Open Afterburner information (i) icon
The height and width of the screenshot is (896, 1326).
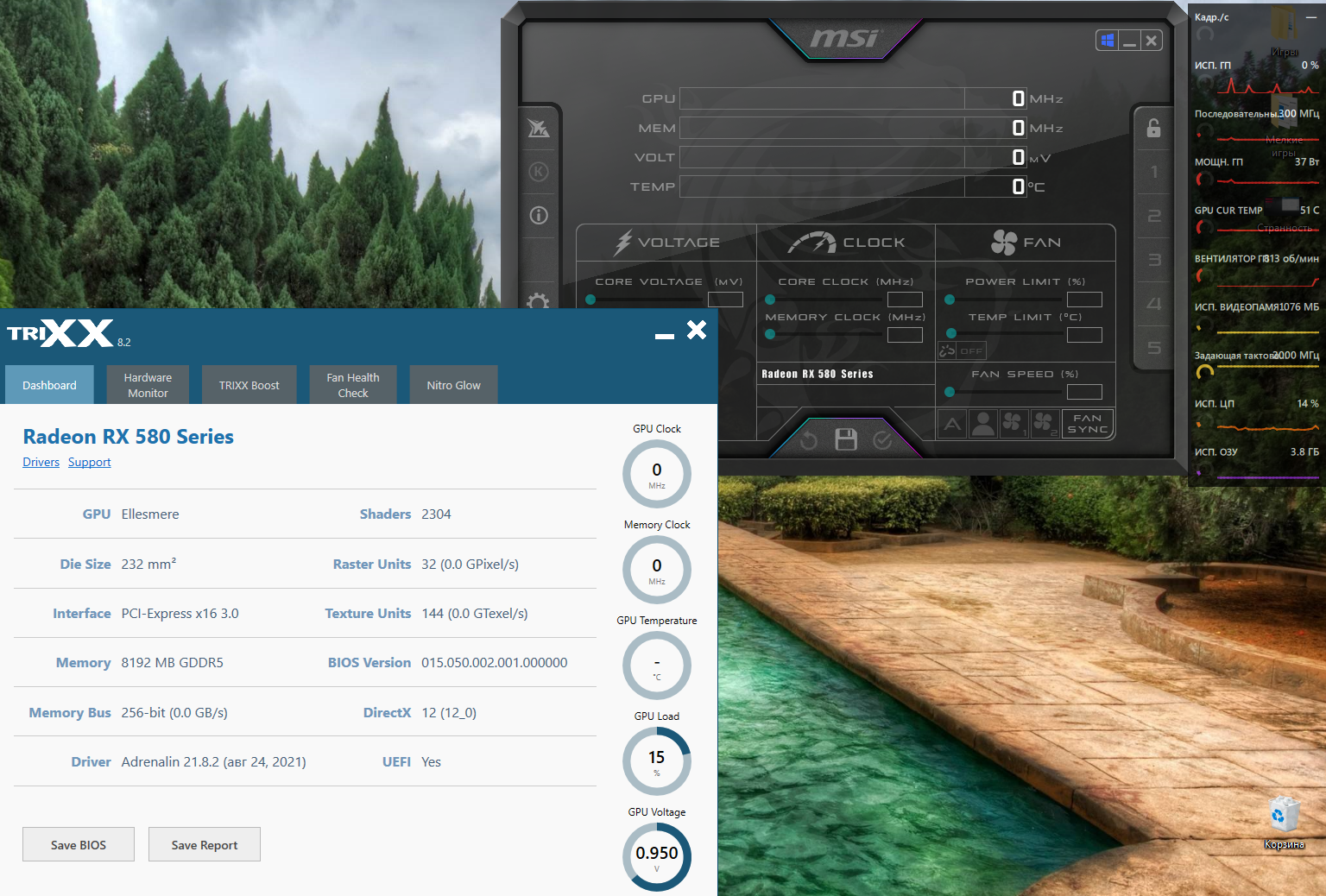[539, 215]
